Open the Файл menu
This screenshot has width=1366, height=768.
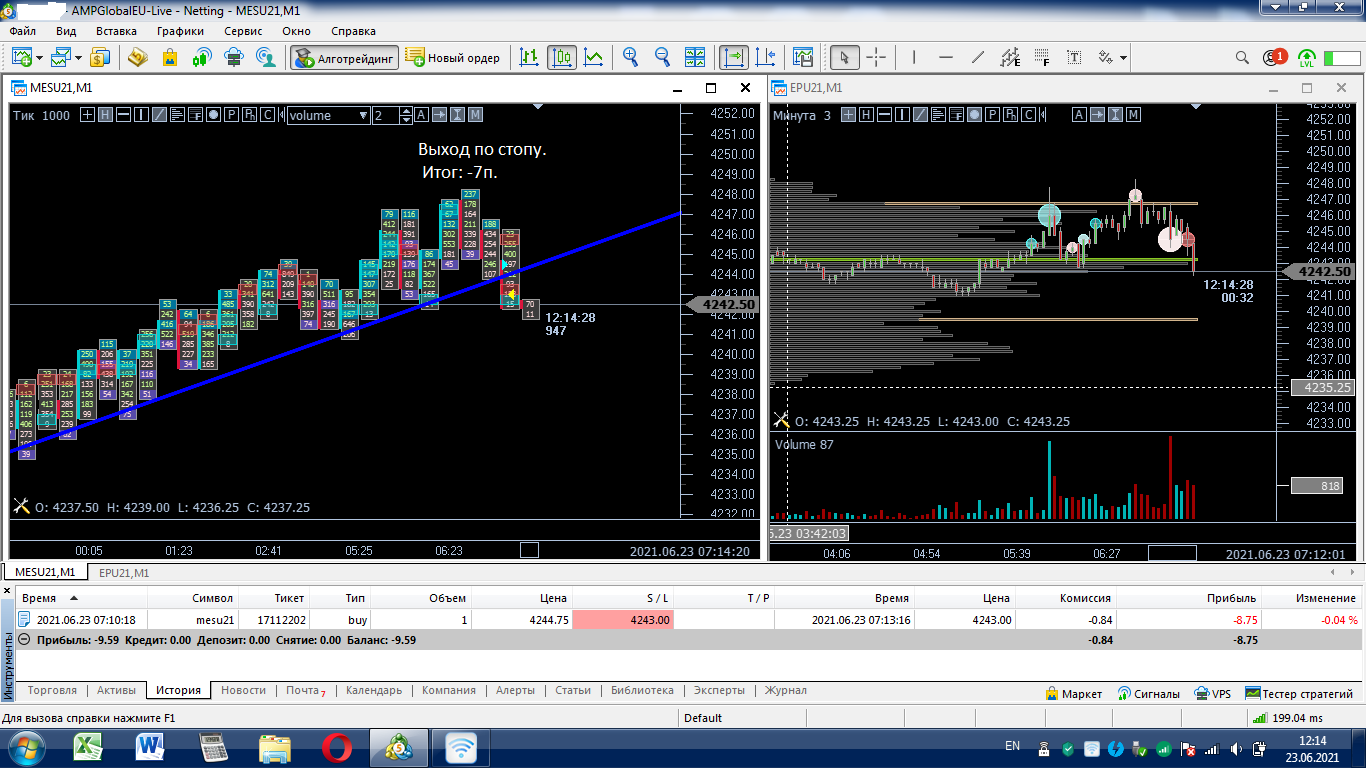(x=23, y=31)
